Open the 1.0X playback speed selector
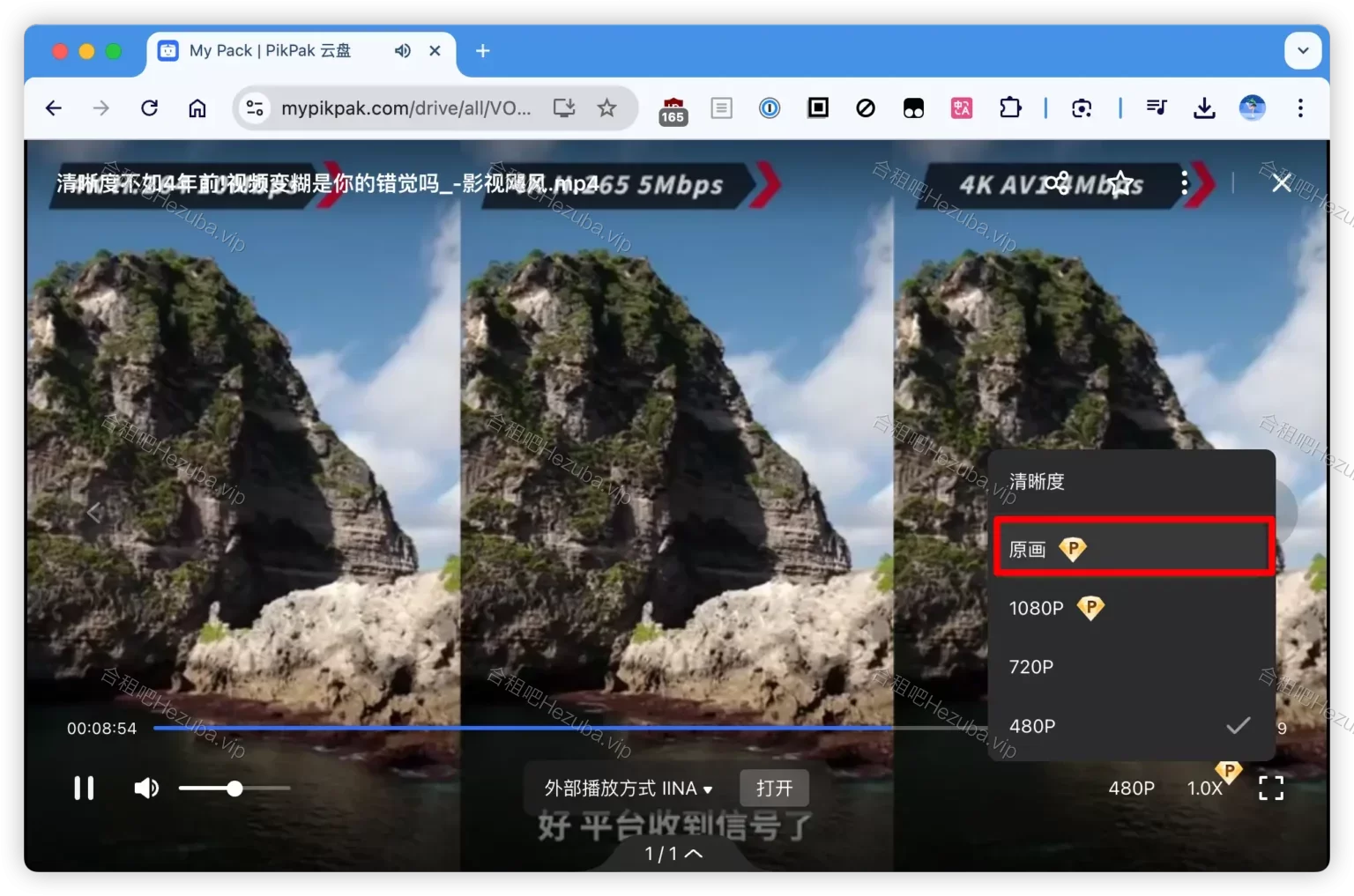The width and height of the screenshot is (1354, 896). pos(1204,788)
